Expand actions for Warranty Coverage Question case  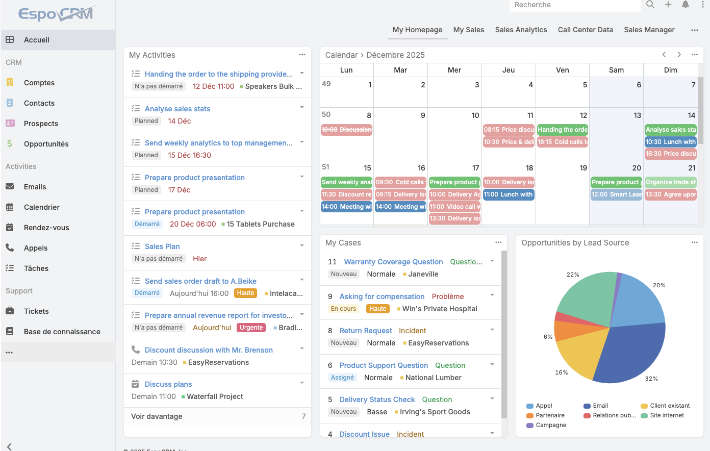pos(492,261)
